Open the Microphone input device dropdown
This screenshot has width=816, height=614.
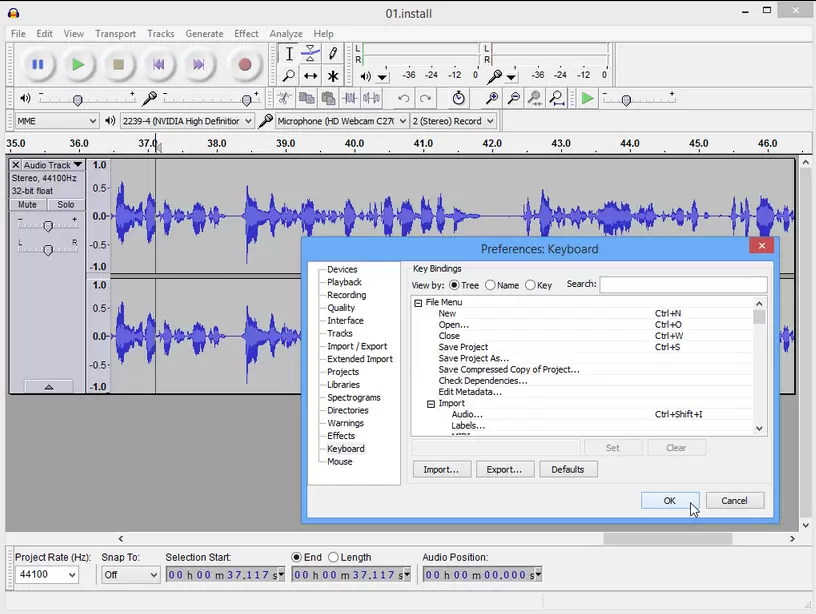[341, 121]
